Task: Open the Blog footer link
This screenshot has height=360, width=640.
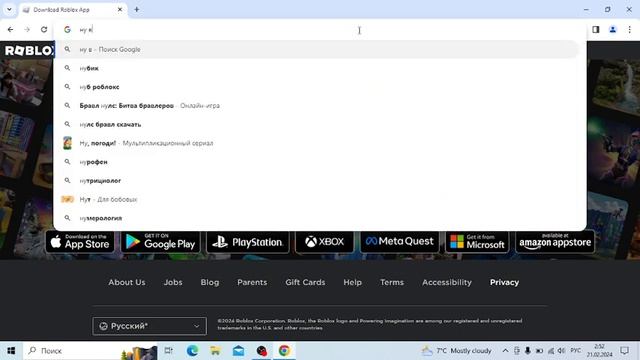Action: pos(210,282)
